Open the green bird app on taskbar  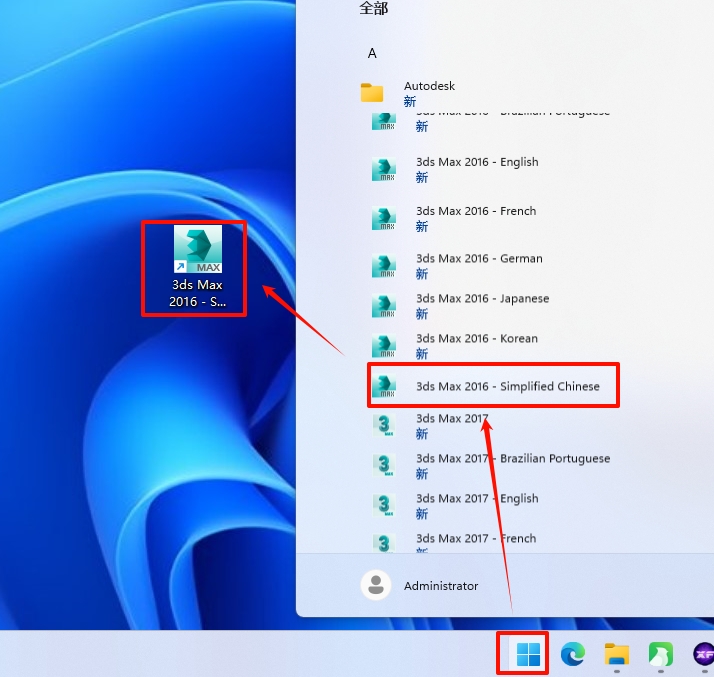[x=661, y=655]
